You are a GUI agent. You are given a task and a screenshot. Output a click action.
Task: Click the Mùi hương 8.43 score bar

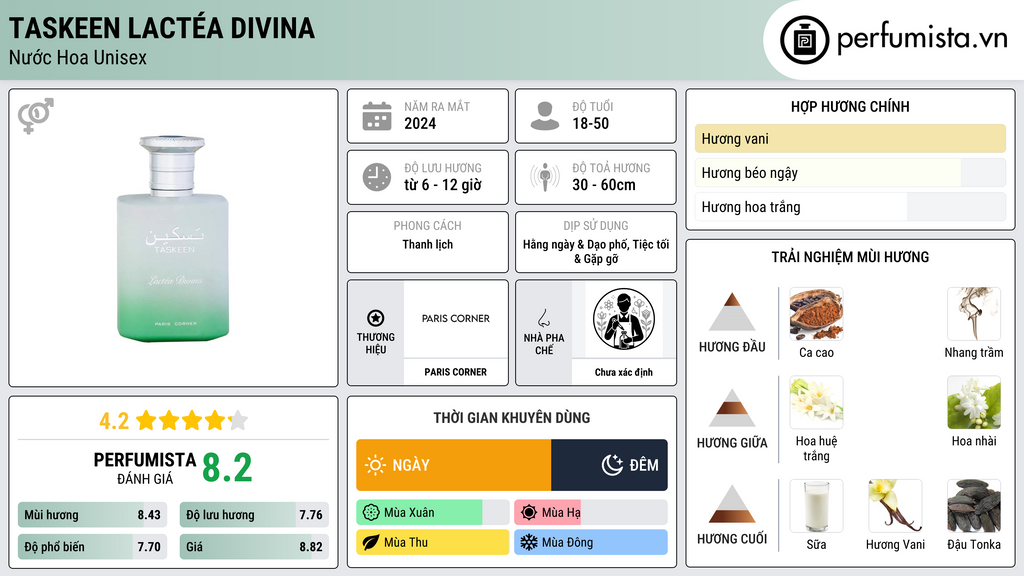tap(92, 515)
